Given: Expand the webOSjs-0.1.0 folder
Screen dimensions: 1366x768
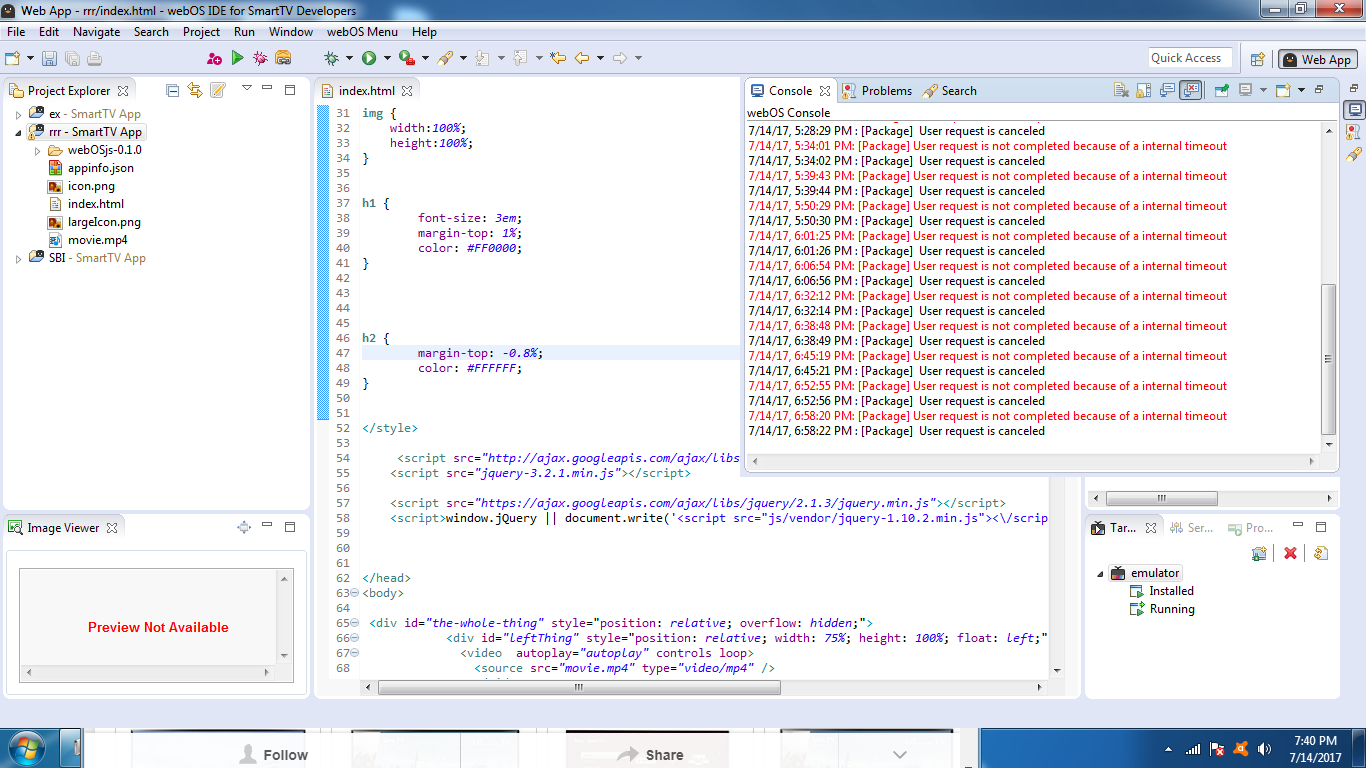Looking at the screenshot, I should click(37, 150).
